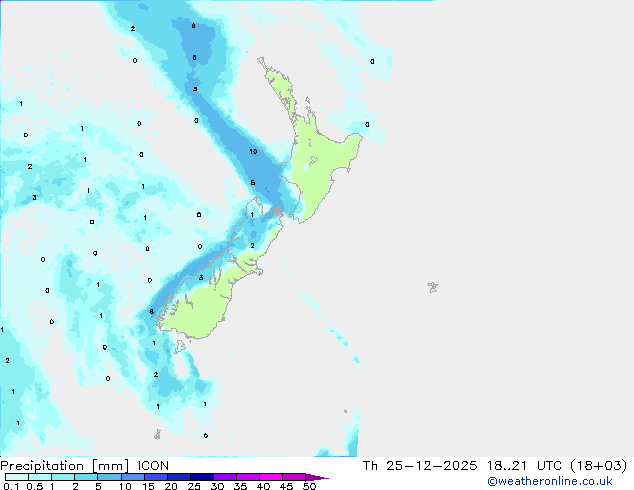Click the 'Precipitation [mm]' title text
The height and width of the screenshot is (490, 634).
tap(65, 466)
